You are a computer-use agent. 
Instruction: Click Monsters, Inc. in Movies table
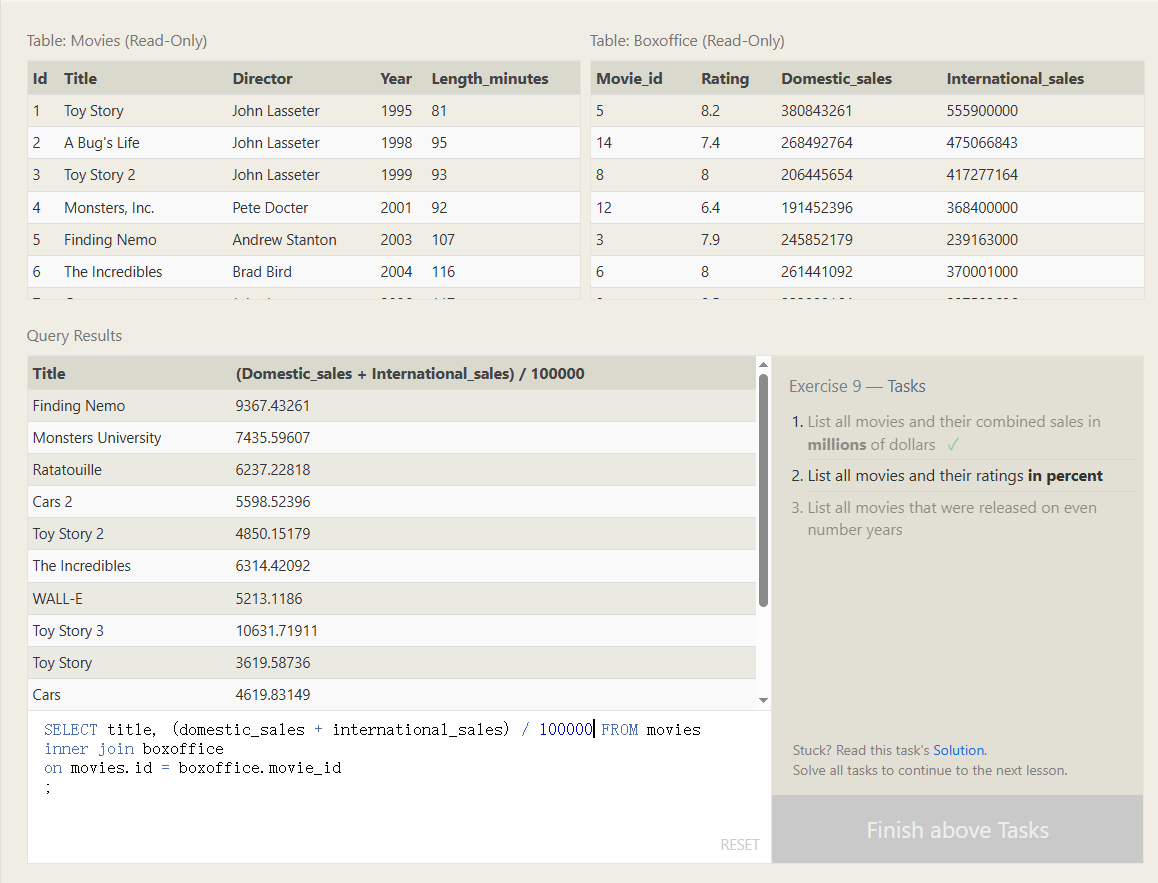click(x=109, y=207)
